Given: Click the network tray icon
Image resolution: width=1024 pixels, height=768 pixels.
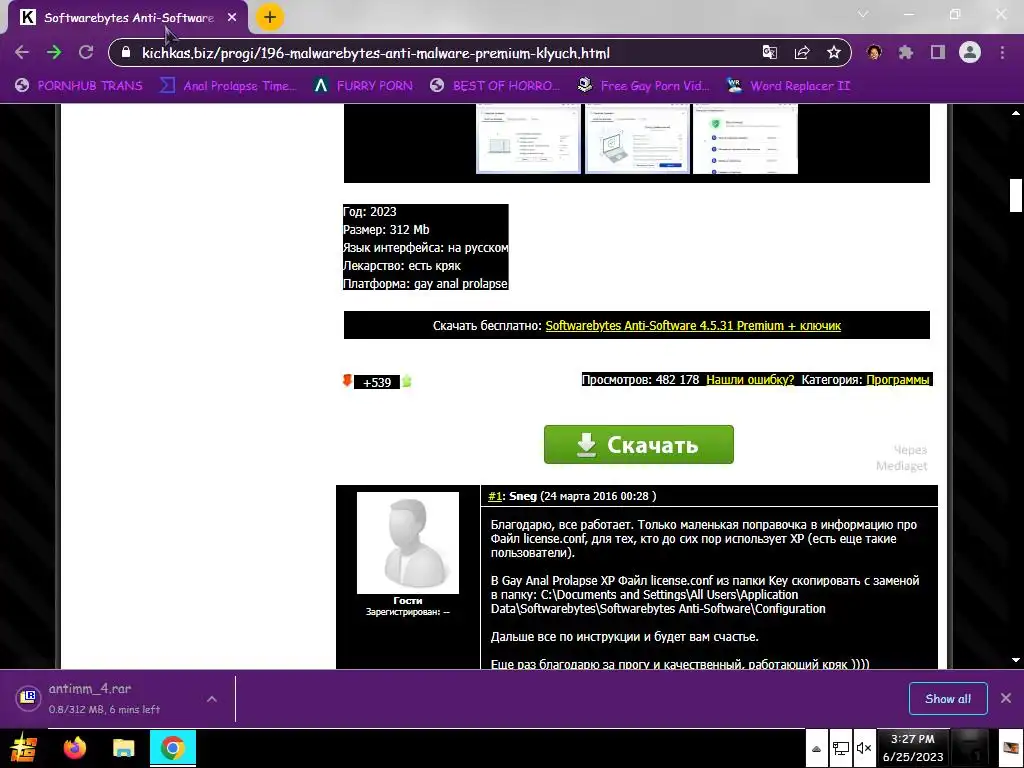Looking at the screenshot, I should click(x=840, y=748).
